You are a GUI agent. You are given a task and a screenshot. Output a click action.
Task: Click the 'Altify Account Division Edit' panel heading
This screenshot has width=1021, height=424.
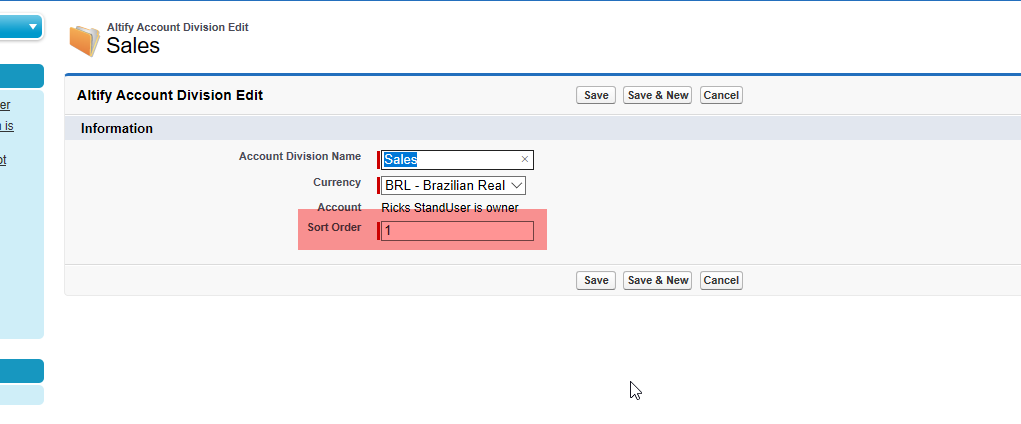(x=170, y=95)
